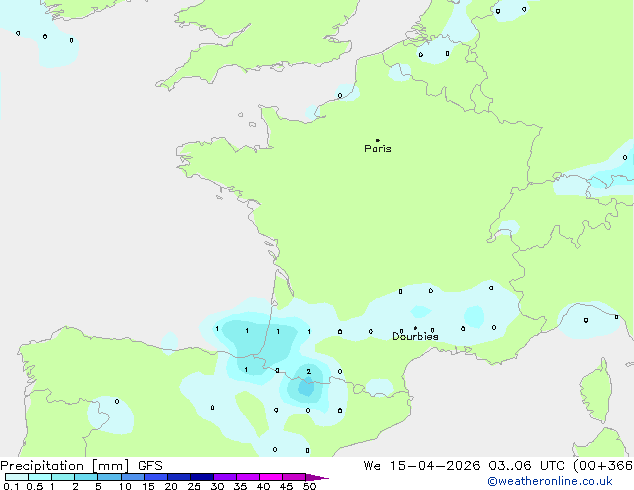Select the 20–25 mm legend color swatch

click(x=179, y=477)
